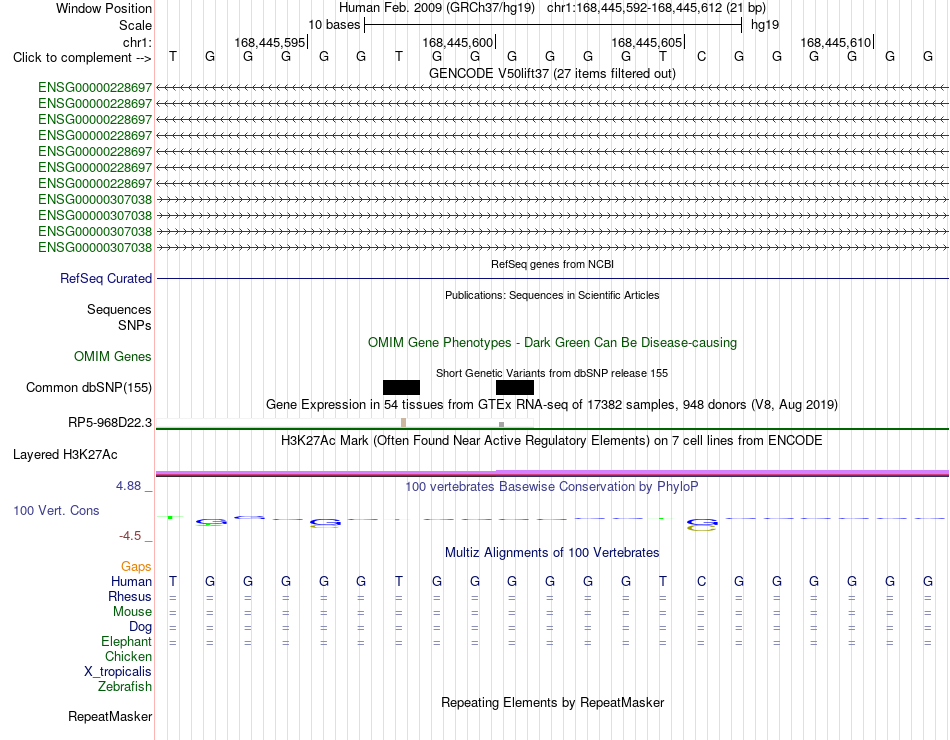Screen dimensions: 950x740
Task: Click the Rhesus species label
Action: pos(130,597)
